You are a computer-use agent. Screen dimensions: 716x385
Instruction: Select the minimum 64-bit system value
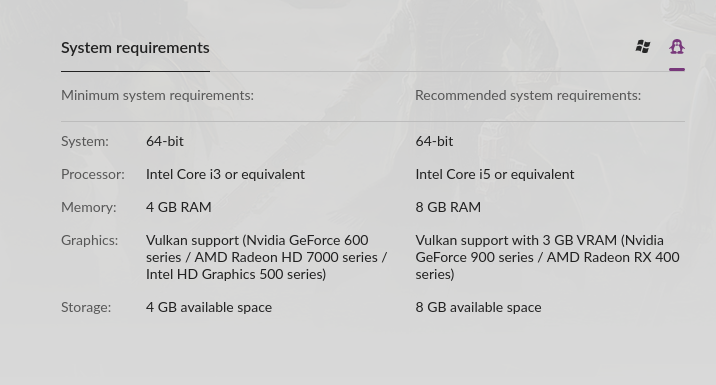[x=165, y=142]
